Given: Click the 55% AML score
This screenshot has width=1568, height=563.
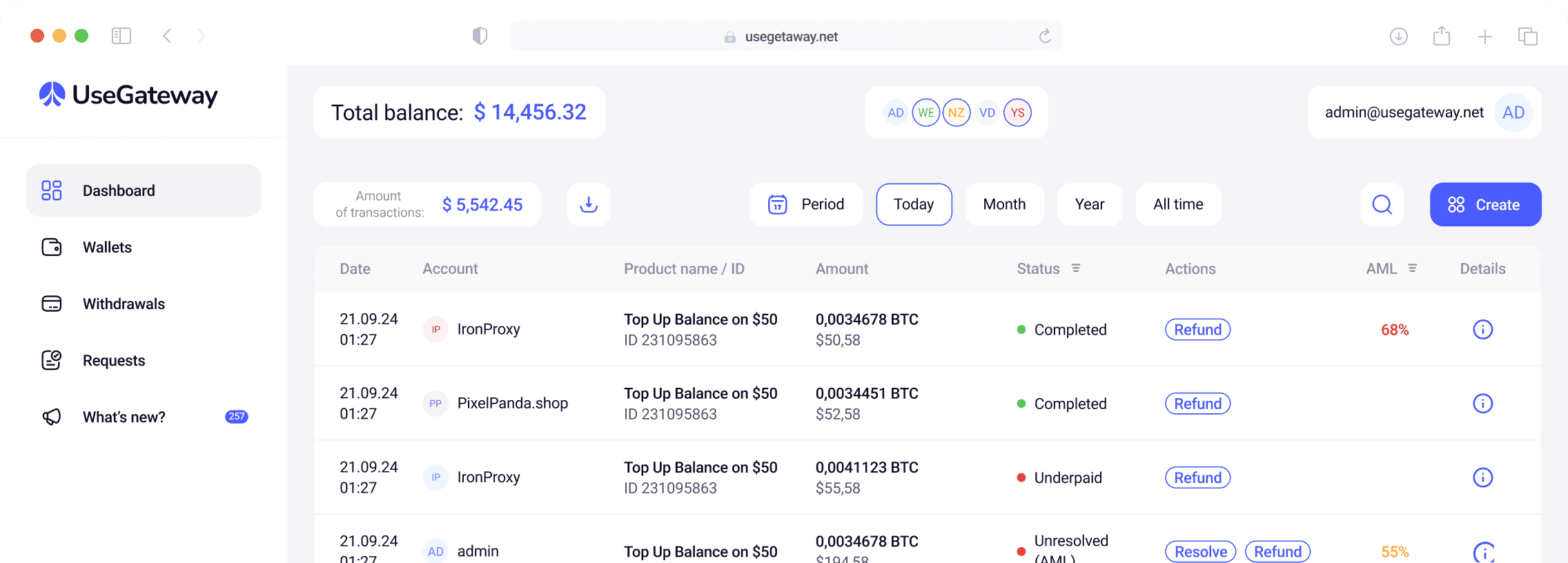Looking at the screenshot, I should [1395, 552].
